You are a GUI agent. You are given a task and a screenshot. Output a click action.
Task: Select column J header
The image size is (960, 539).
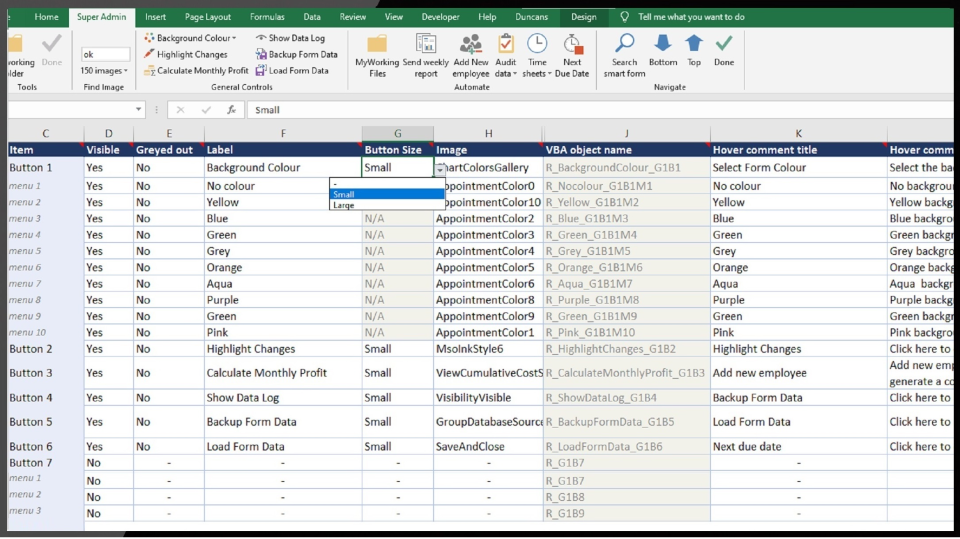[x=626, y=134]
